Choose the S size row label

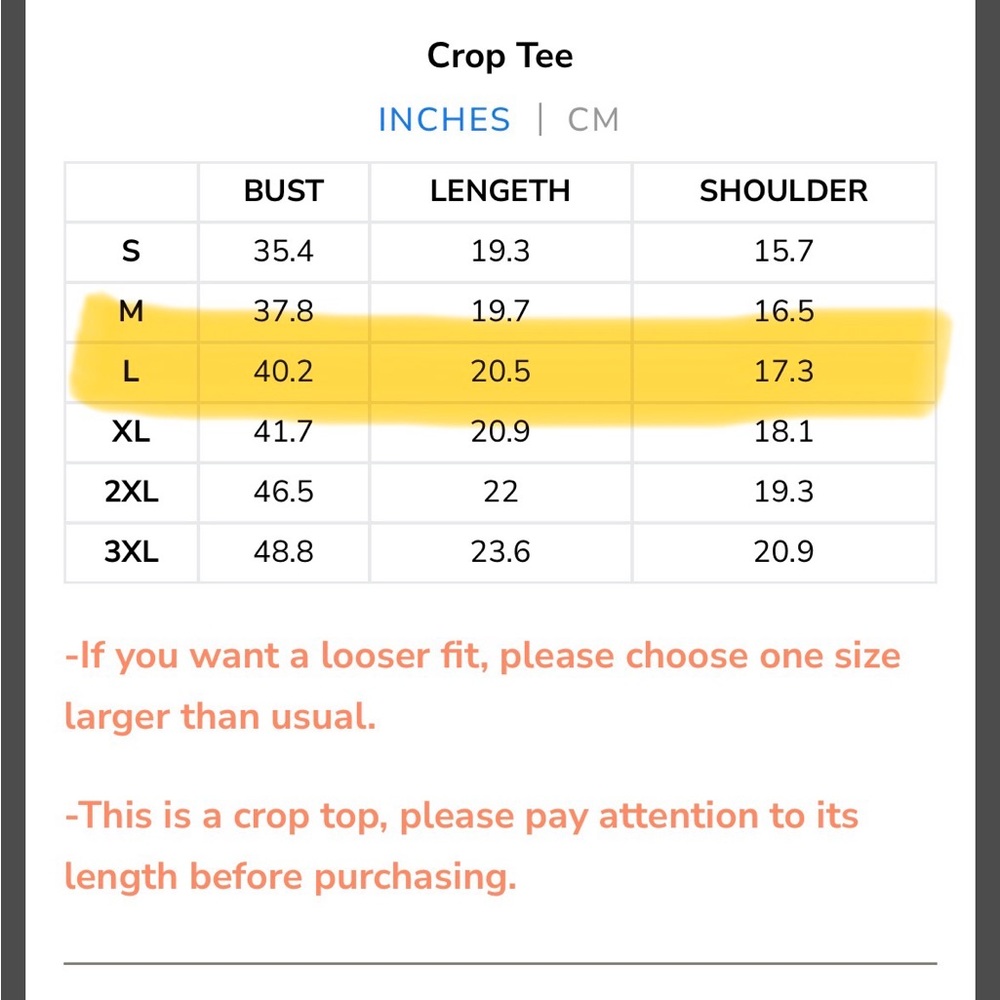(131, 251)
